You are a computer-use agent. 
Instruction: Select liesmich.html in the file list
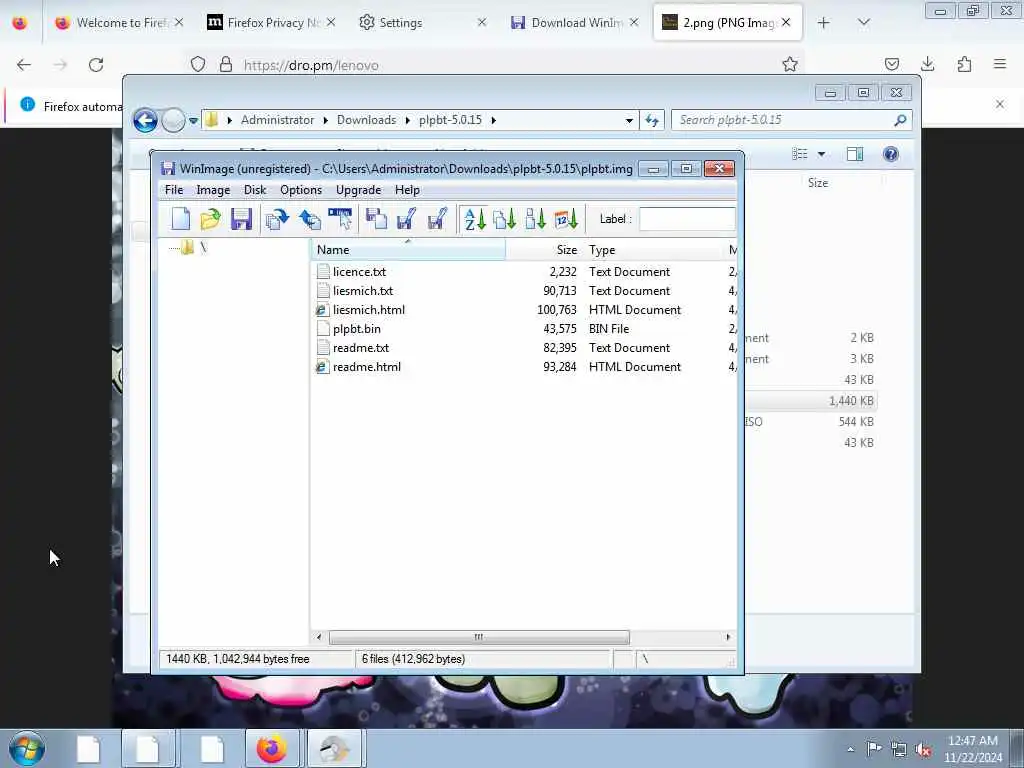(369, 310)
